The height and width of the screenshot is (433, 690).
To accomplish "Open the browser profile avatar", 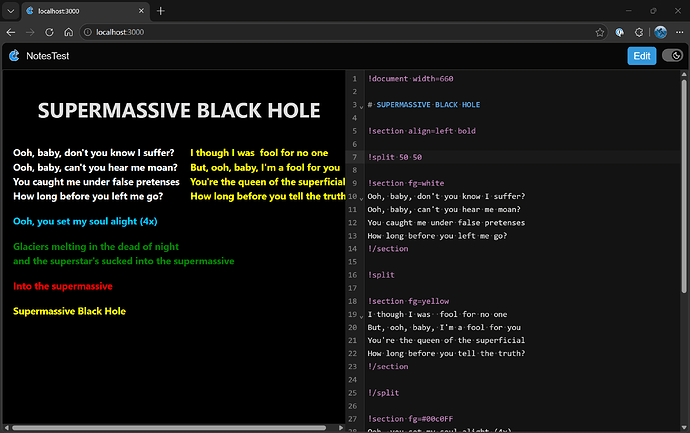I will coord(661,32).
